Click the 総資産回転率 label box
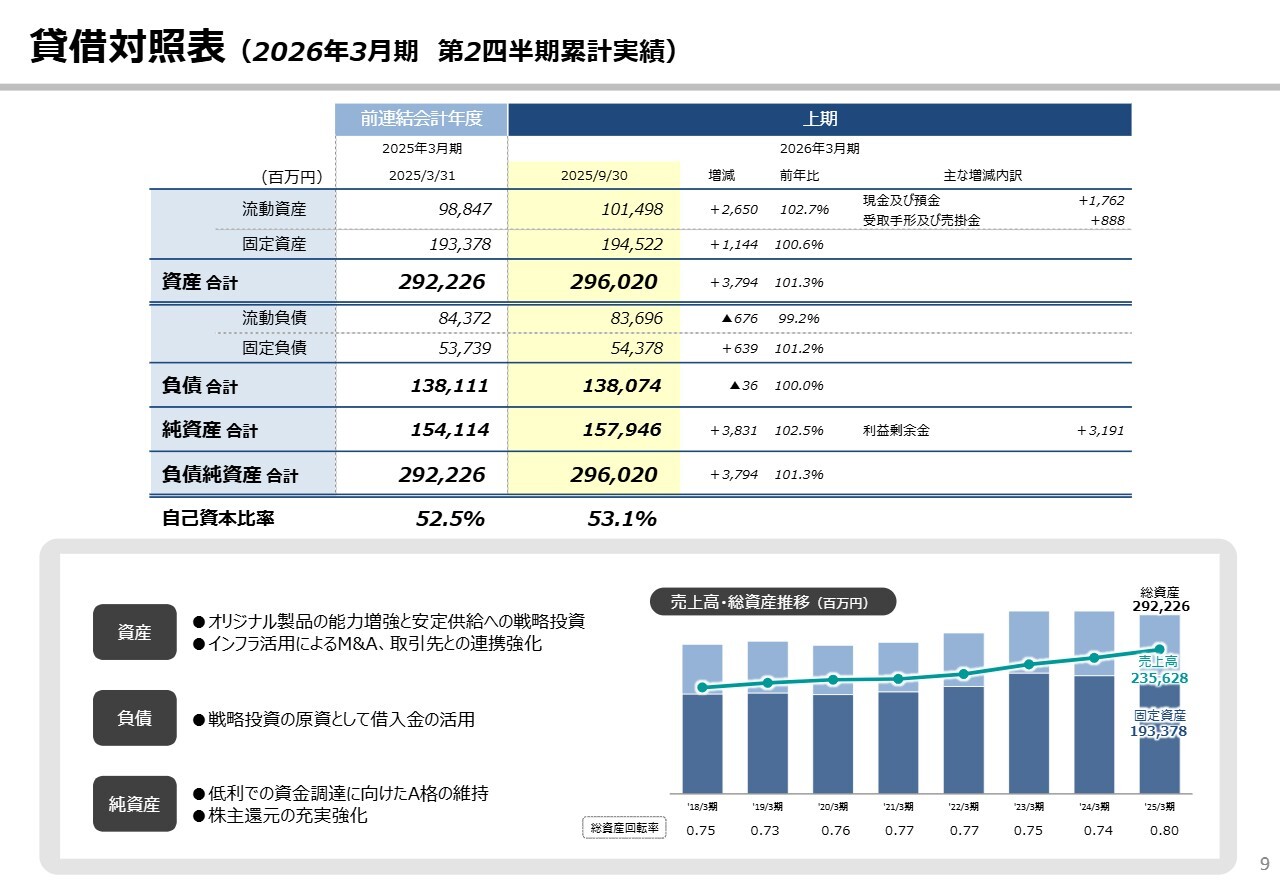Viewport: 1280px width, 886px height. point(624,829)
